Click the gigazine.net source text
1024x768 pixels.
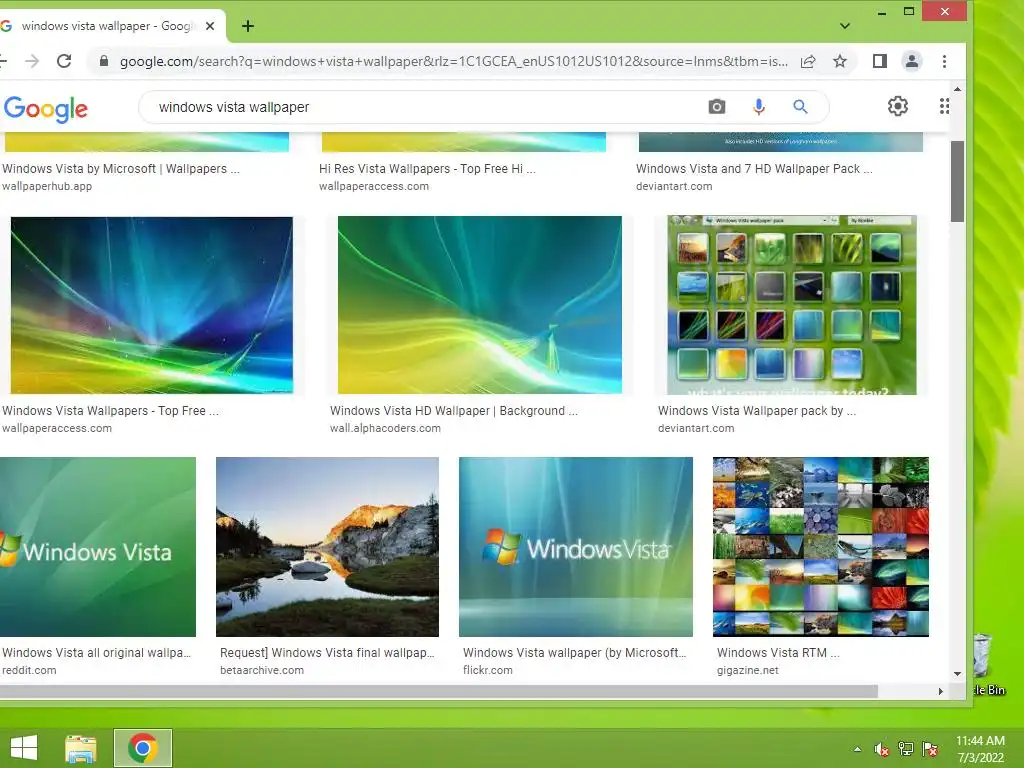748,670
